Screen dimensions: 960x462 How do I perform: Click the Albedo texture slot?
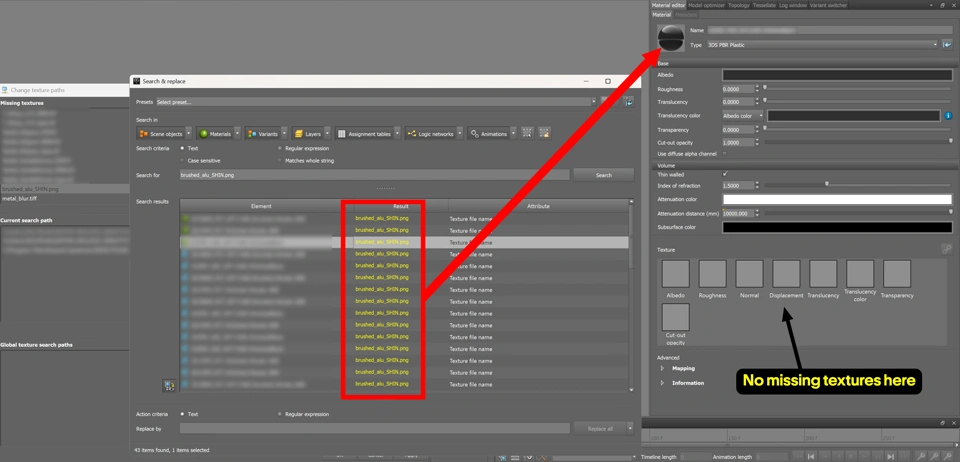click(x=675, y=274)
